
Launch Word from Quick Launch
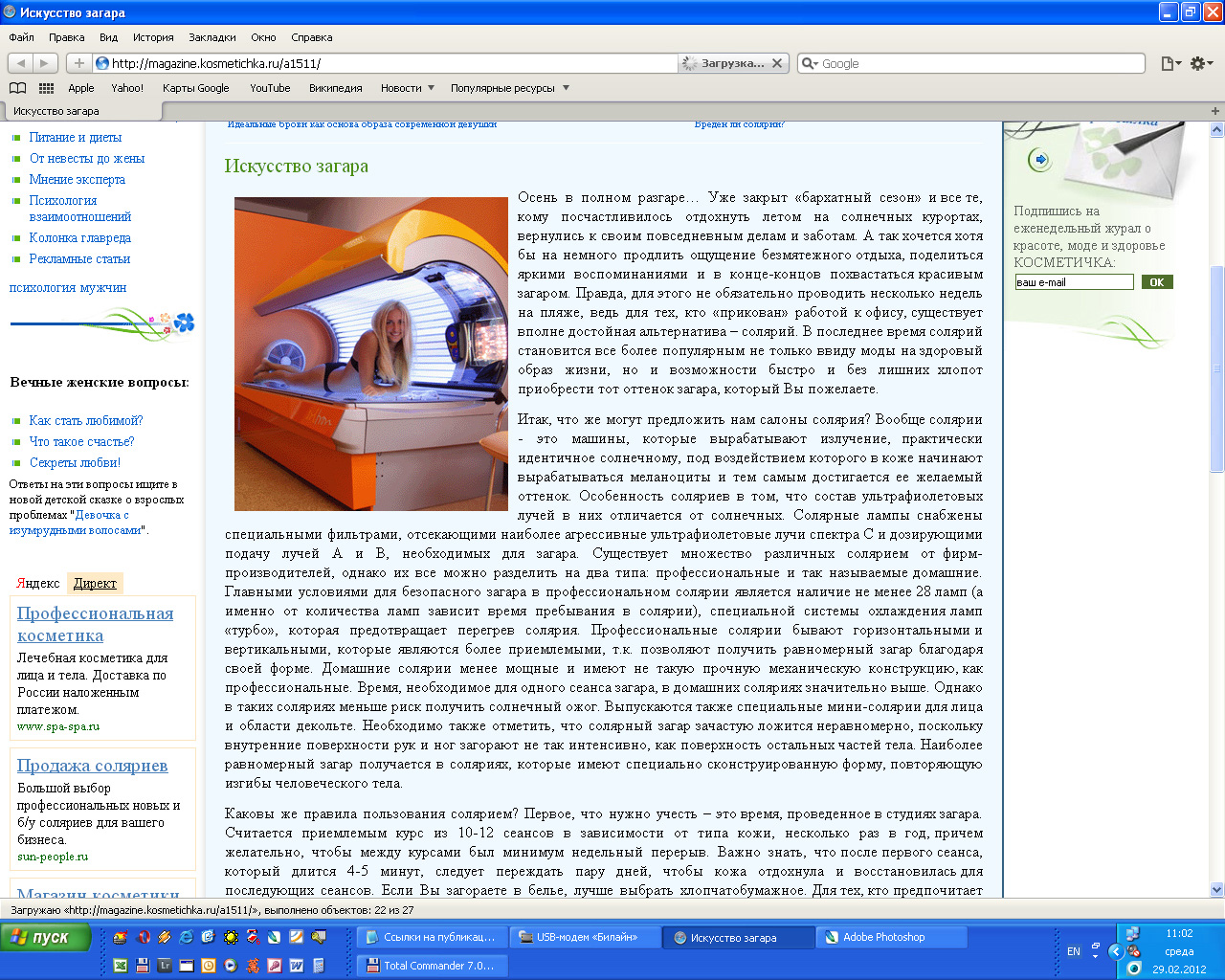pyautogui.click(x=297, y=965)
